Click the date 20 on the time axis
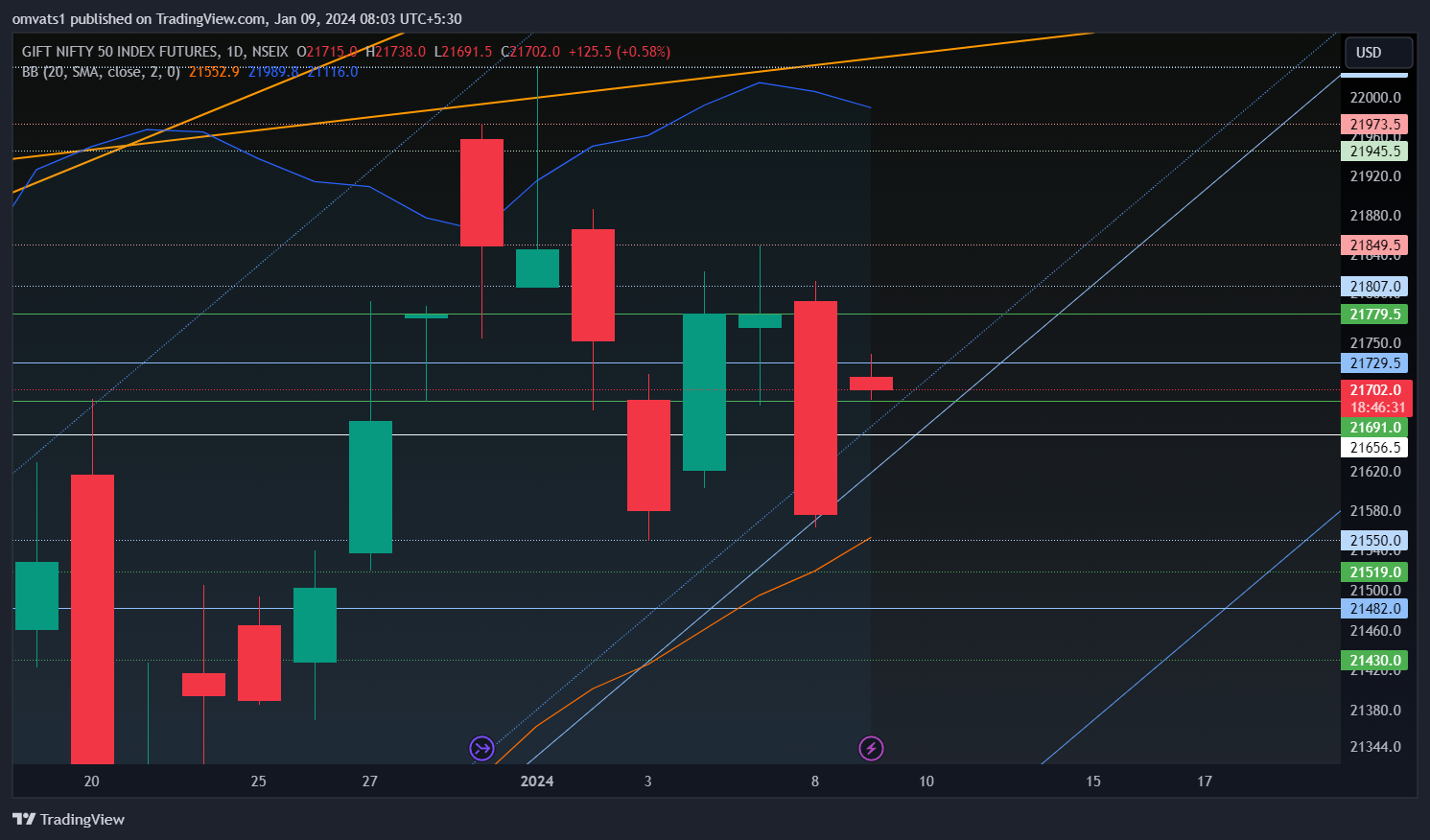 point(92,782)
